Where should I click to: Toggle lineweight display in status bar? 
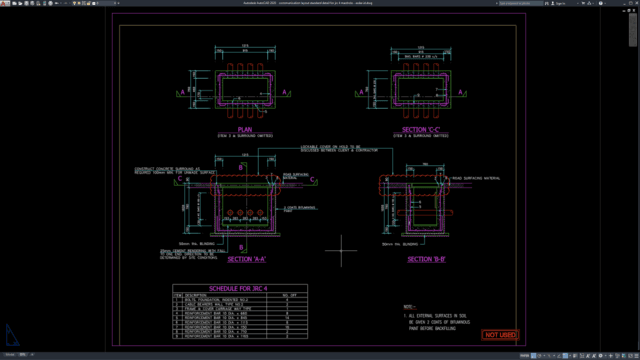tap(575, 356)
